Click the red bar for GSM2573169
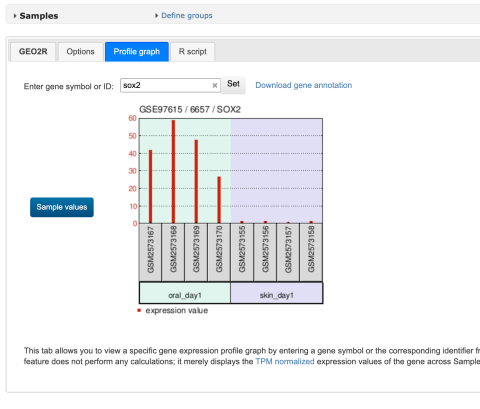Image resolution: width=480 pixels, height=409 pixels. coord(196,181)
